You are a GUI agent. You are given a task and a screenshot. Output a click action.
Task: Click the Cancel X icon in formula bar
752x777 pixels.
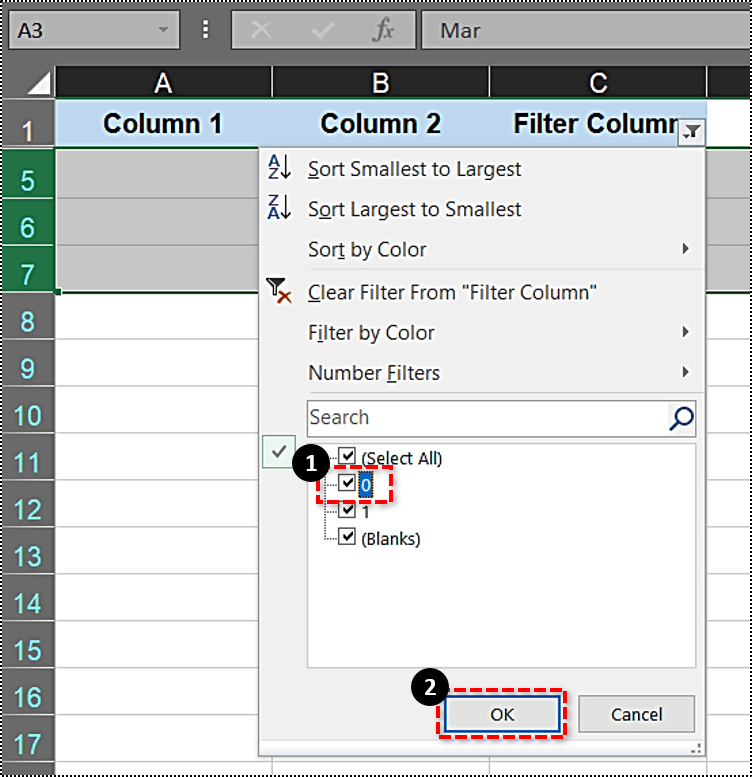pos(261,30)
